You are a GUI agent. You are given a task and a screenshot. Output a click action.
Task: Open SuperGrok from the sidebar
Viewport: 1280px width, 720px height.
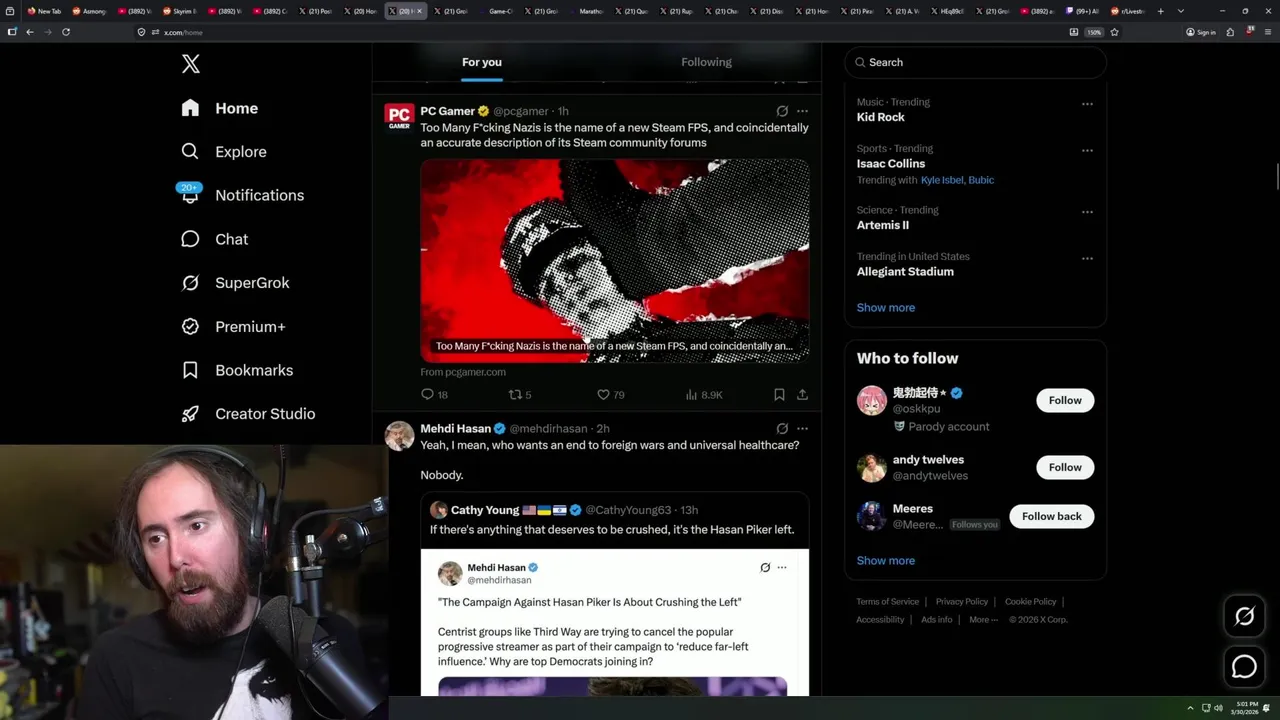(x=235, y=283)
